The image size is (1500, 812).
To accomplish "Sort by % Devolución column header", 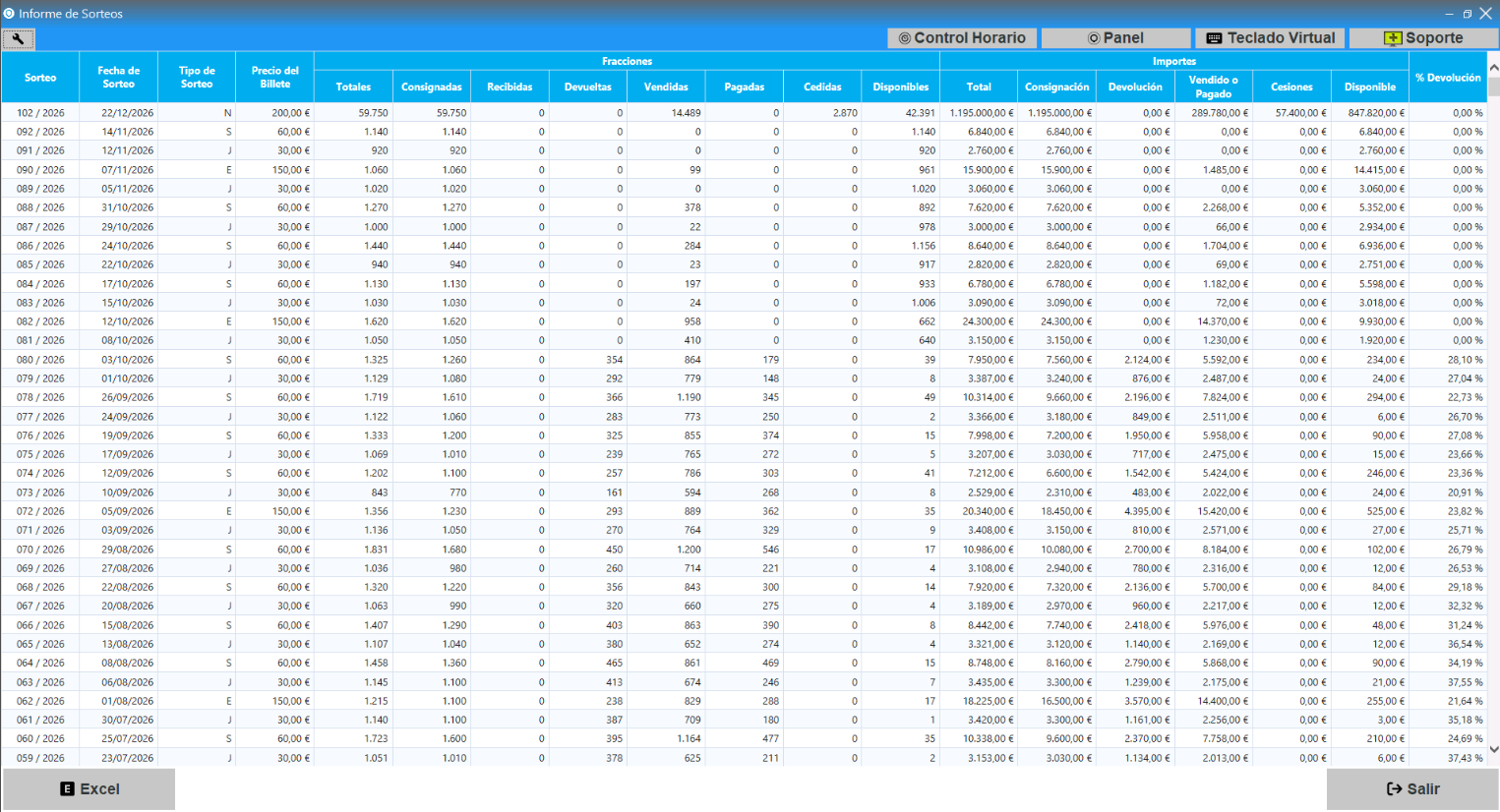I will coord(1448,78).
